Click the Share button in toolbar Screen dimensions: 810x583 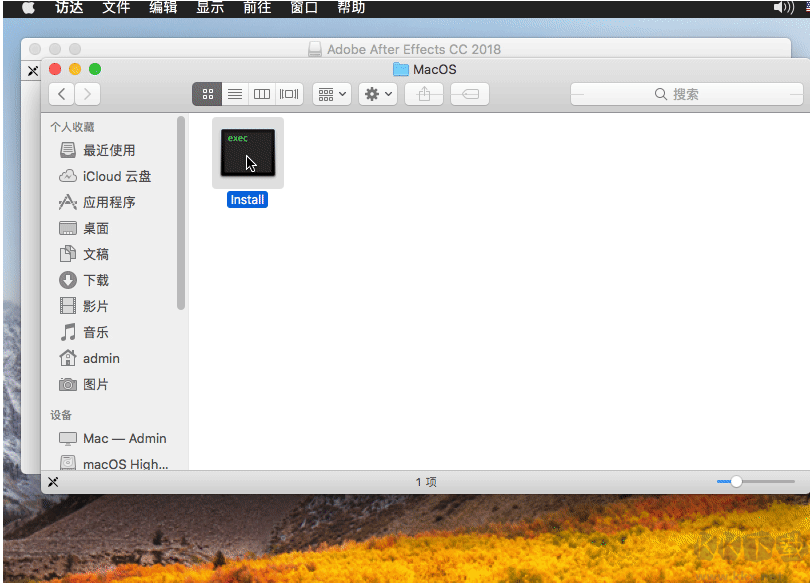click(x=423, y=93)
